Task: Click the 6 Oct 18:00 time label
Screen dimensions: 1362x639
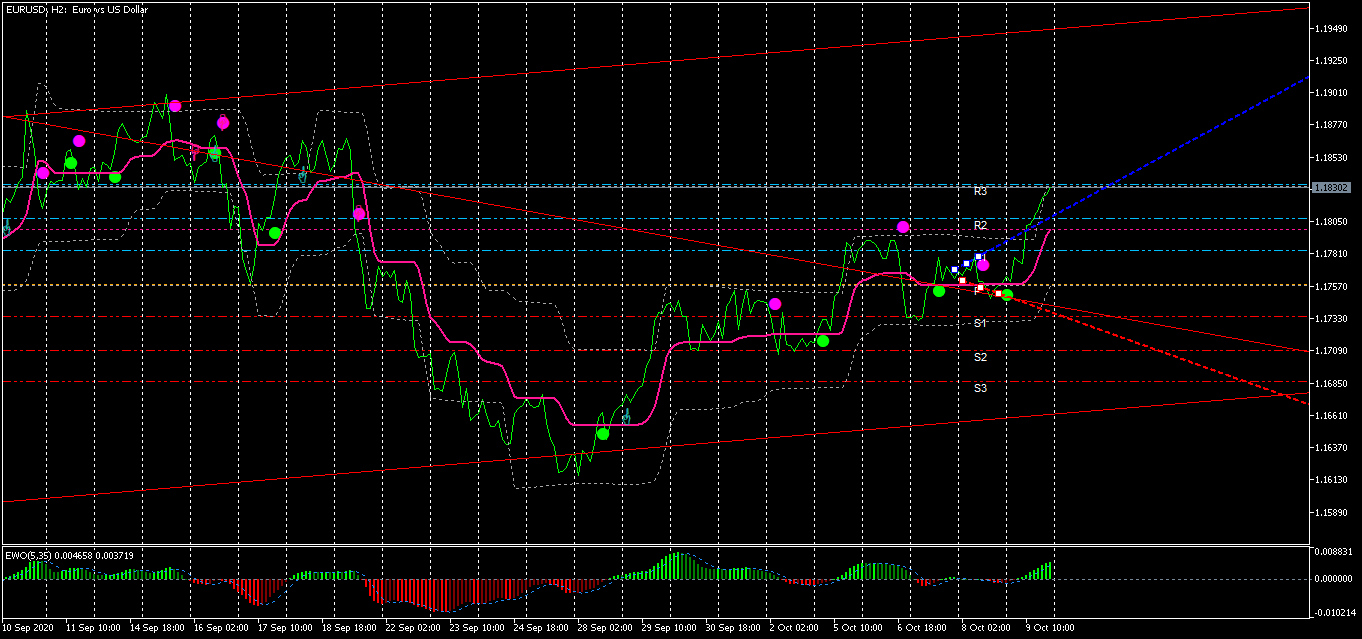Action: [x=922, y=628]
